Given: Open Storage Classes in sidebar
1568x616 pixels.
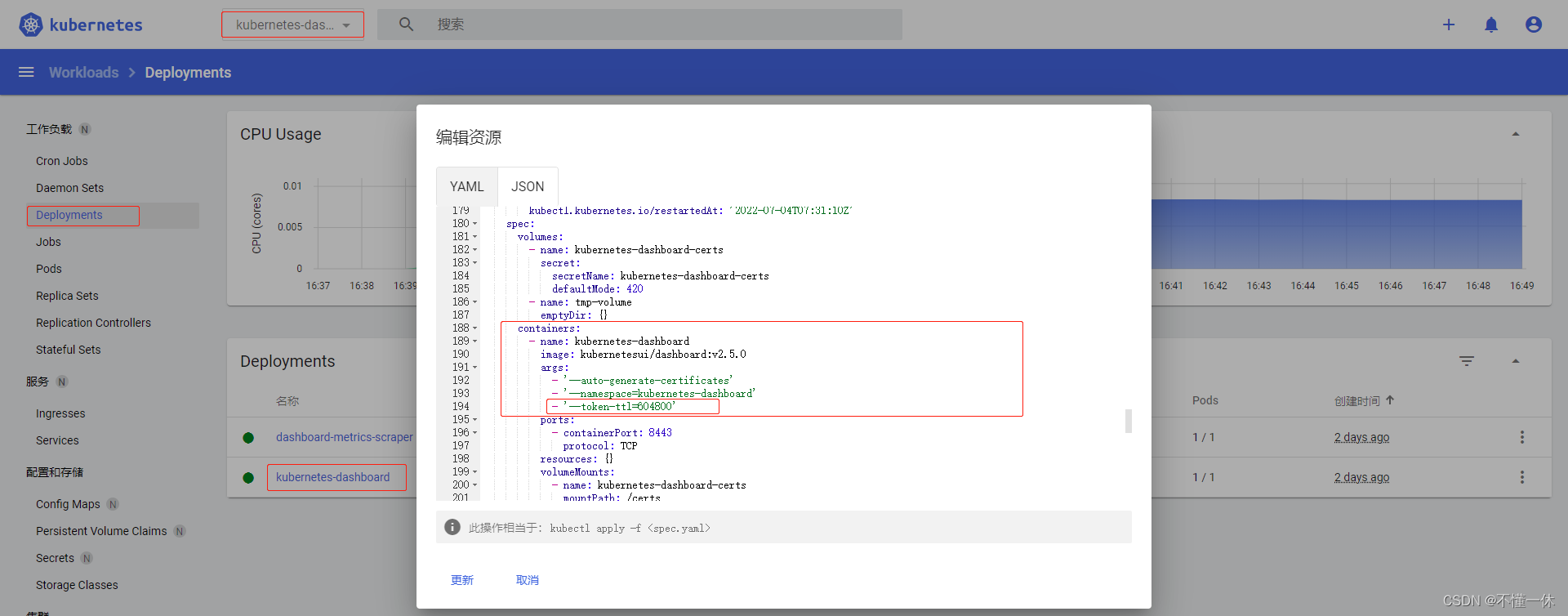Looking at the screenshot, I should coord(77,585).
